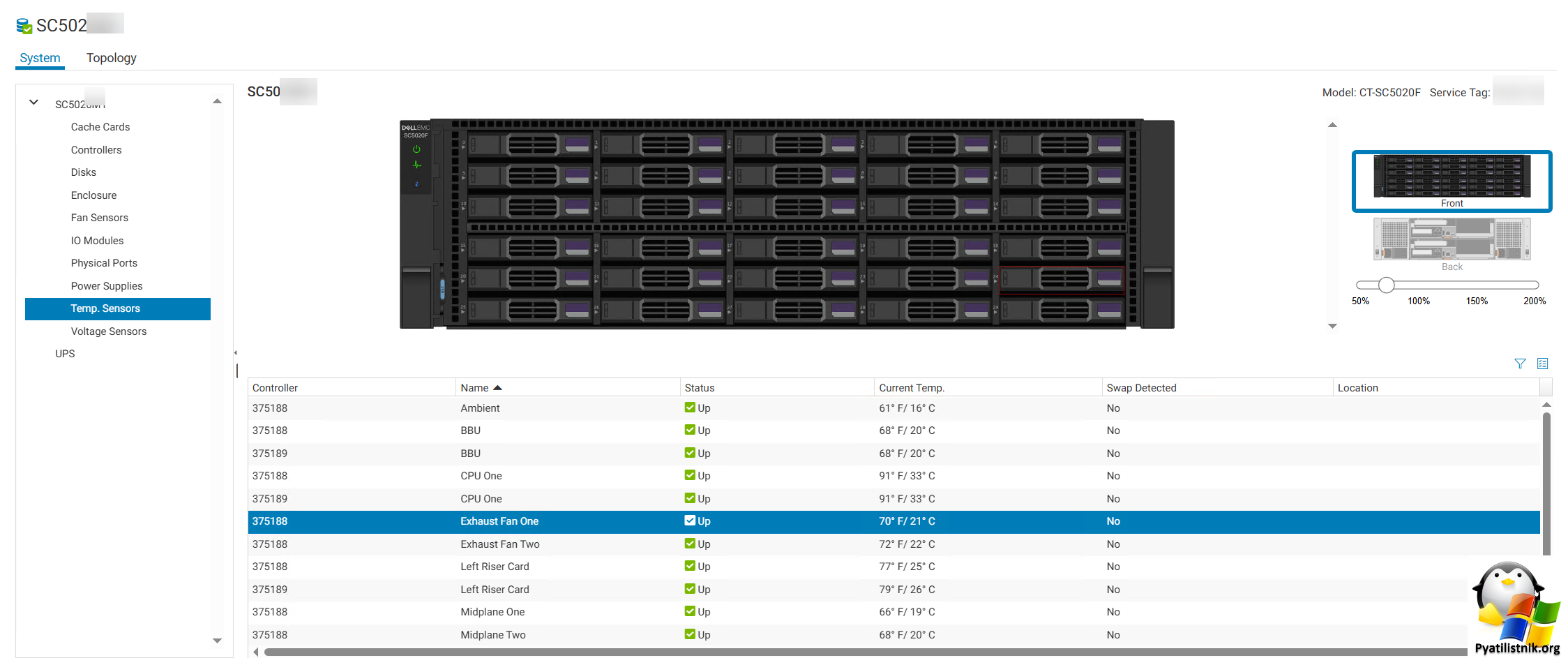Collapse the SC502 tree node
Screen dimensions: 1568x658
point(33,103)
